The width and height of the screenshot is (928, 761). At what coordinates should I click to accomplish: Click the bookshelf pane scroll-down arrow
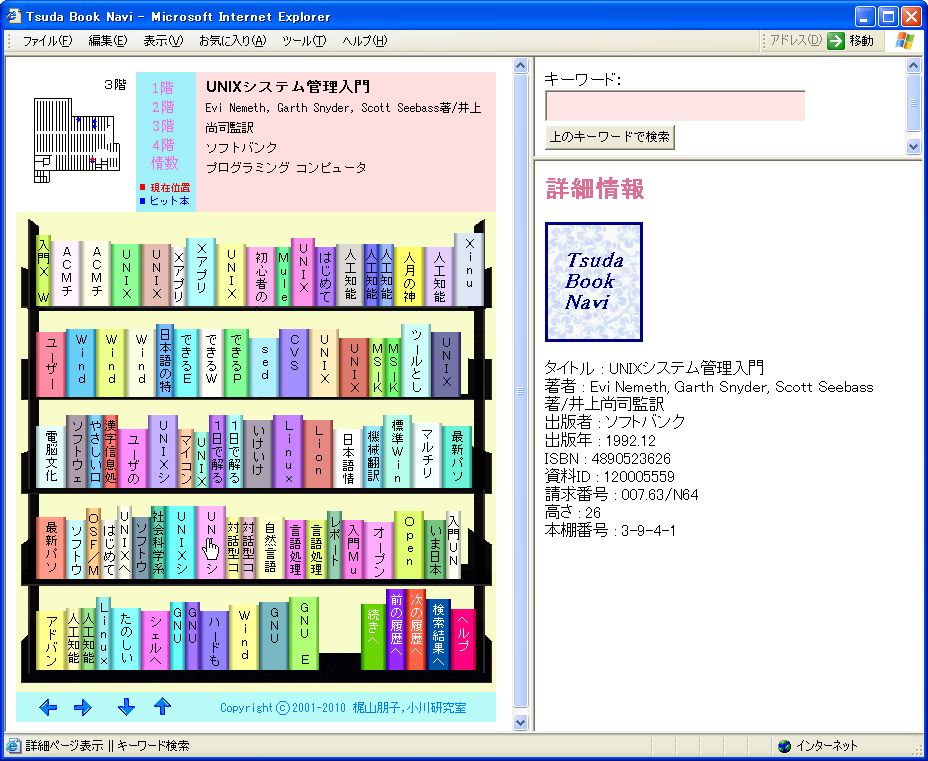(x=520, y=722)
